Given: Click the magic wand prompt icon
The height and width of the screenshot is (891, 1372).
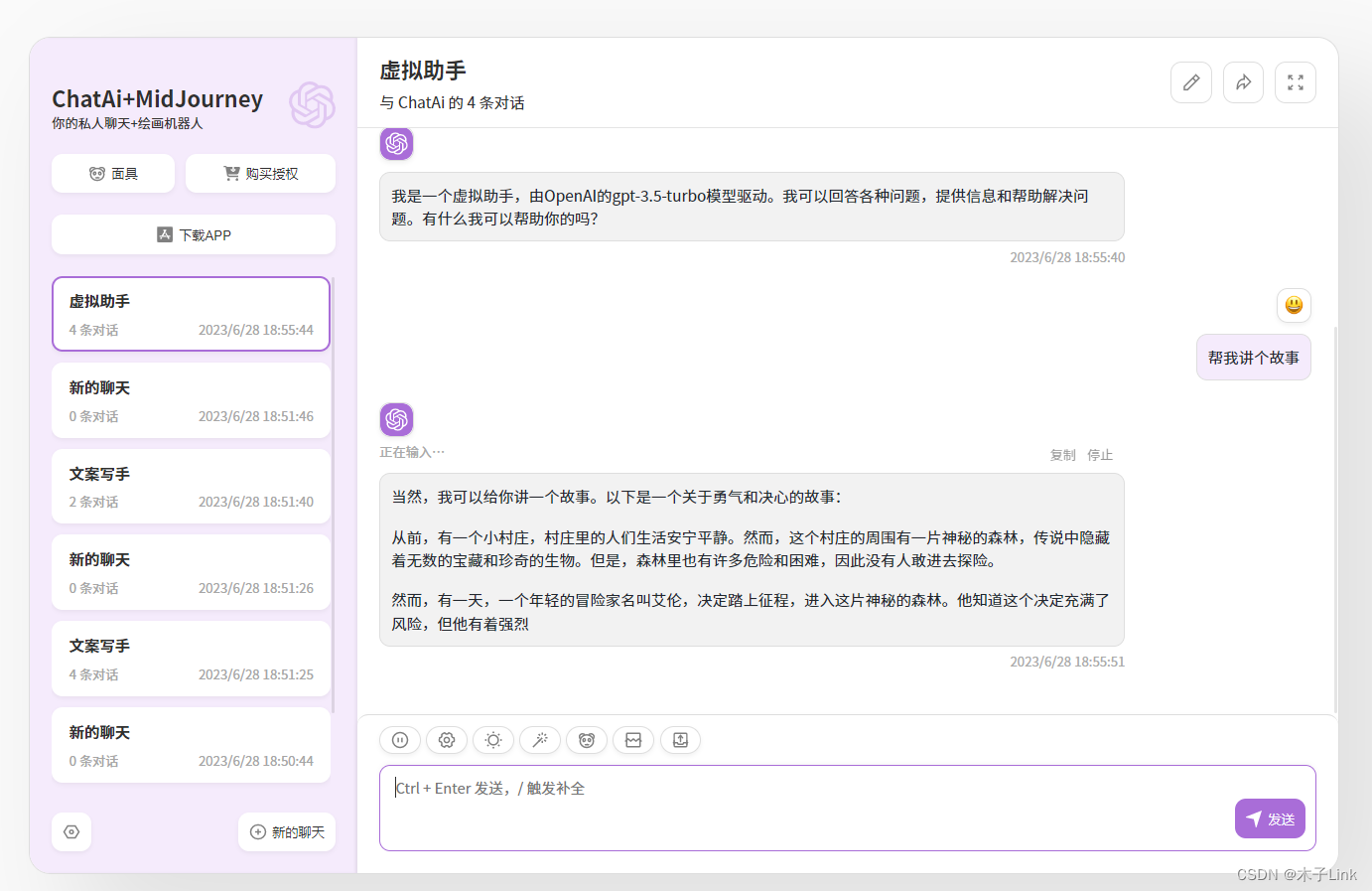Looking at the screenshot, I should (540, 740).
